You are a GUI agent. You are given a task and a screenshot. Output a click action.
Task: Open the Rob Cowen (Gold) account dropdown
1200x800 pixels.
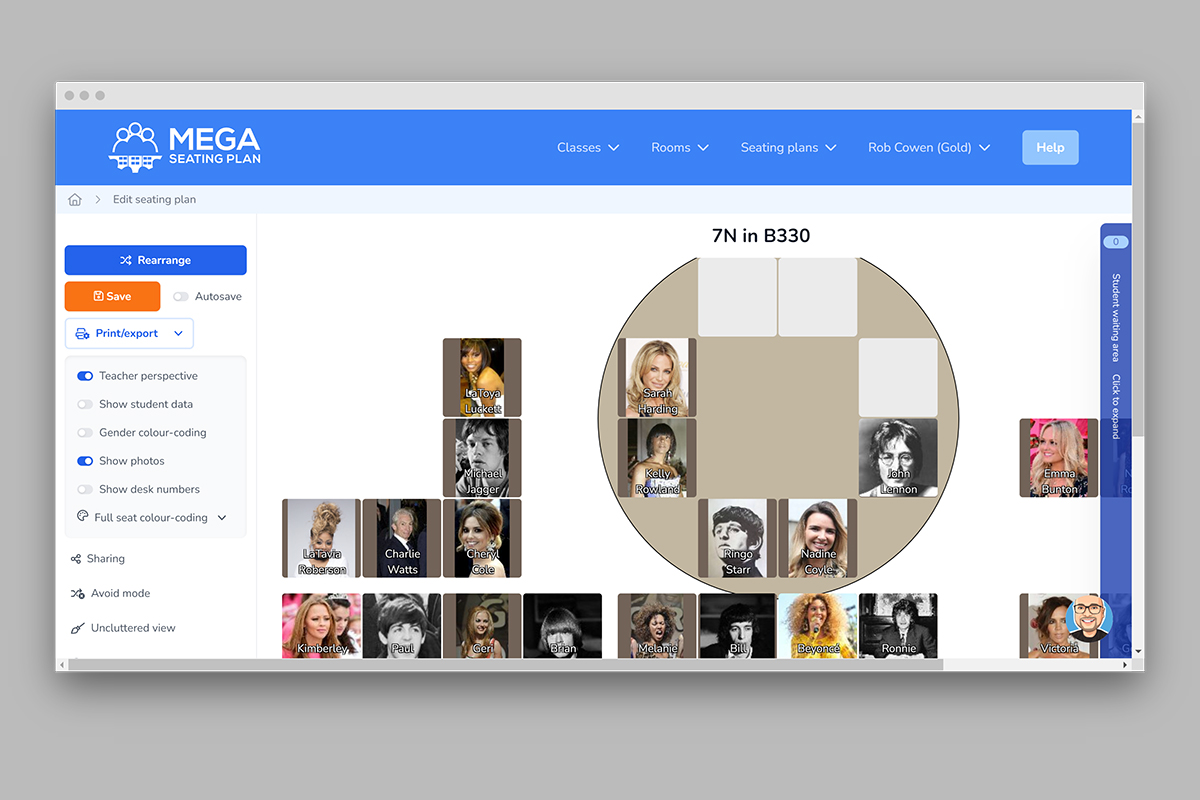929,147
